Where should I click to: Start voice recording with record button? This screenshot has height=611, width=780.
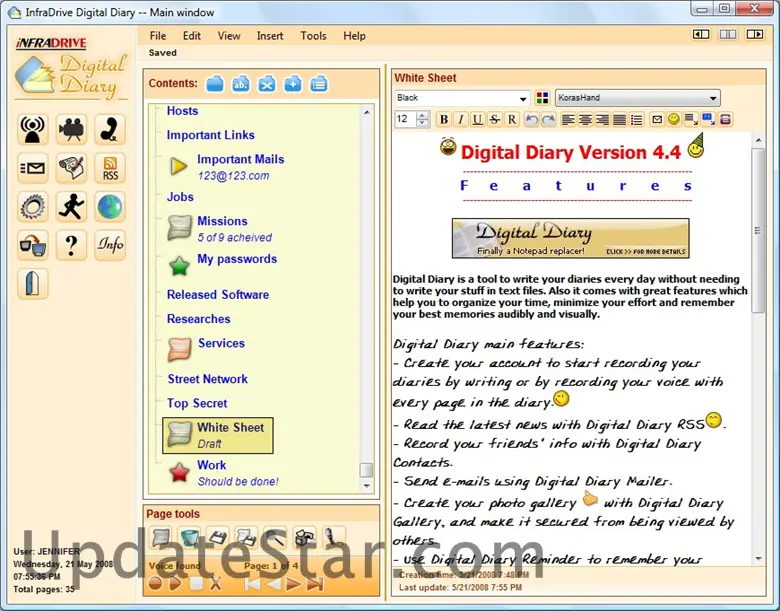click(x=155, y=584)
